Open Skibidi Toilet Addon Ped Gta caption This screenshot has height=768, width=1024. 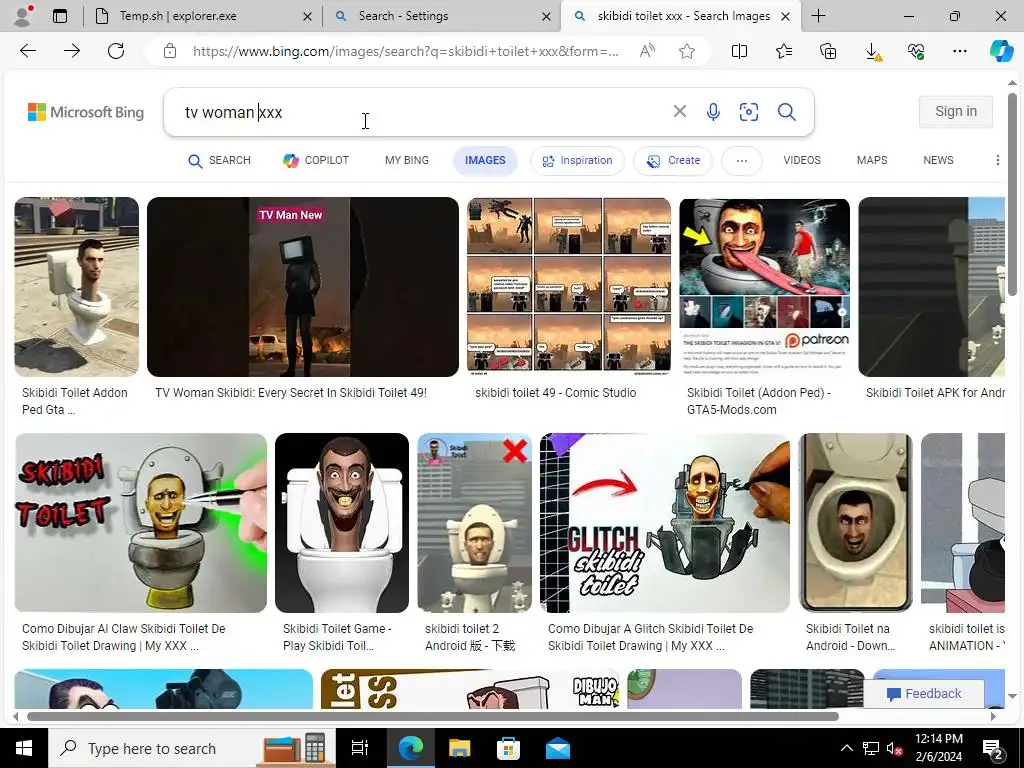pyautogui.click(x=75, y=401)
